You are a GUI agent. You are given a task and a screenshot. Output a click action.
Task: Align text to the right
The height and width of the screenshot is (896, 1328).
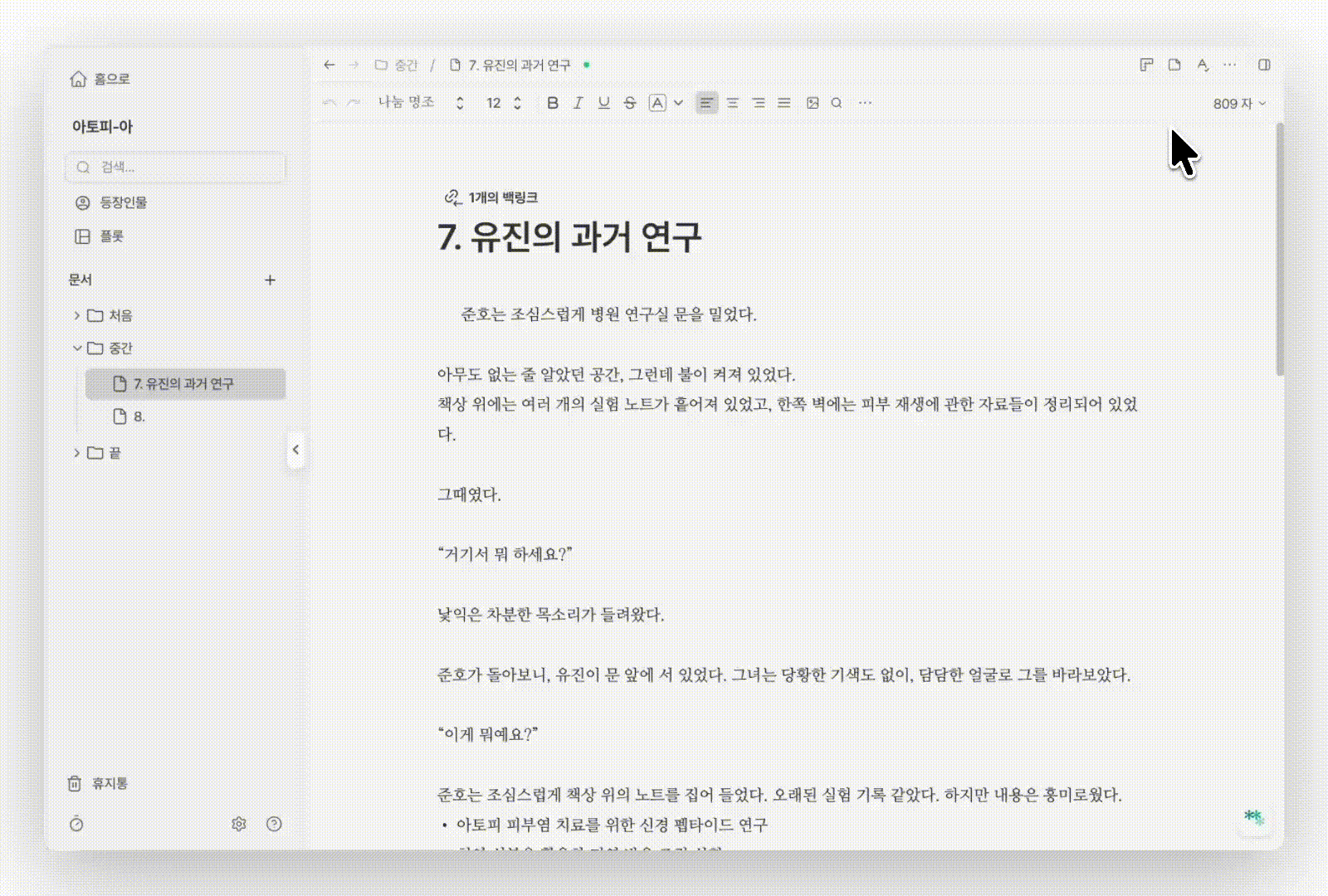tap(759, 103)
